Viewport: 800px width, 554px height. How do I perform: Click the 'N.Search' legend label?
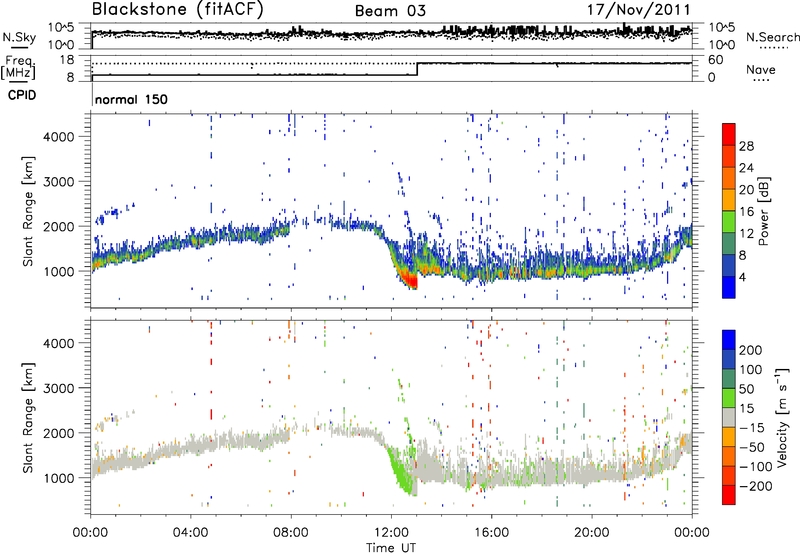pos(773,37)
